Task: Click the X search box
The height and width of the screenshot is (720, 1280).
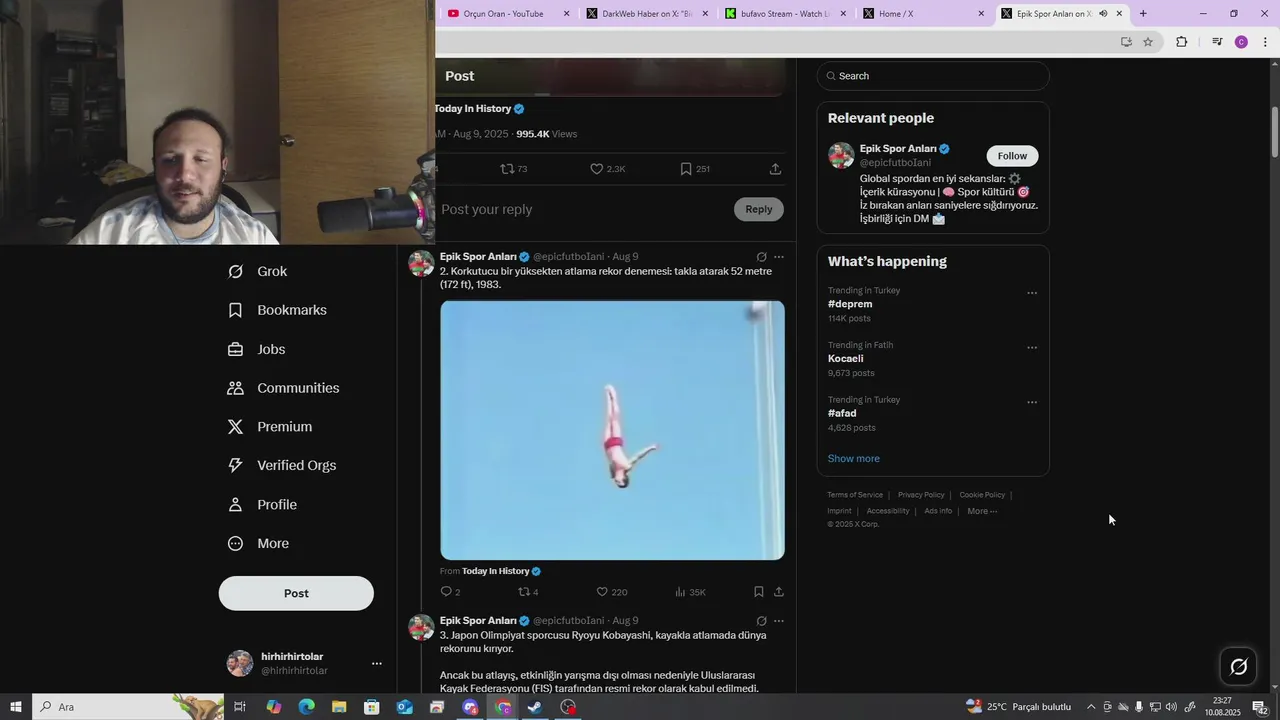Action: pos(933,76)
